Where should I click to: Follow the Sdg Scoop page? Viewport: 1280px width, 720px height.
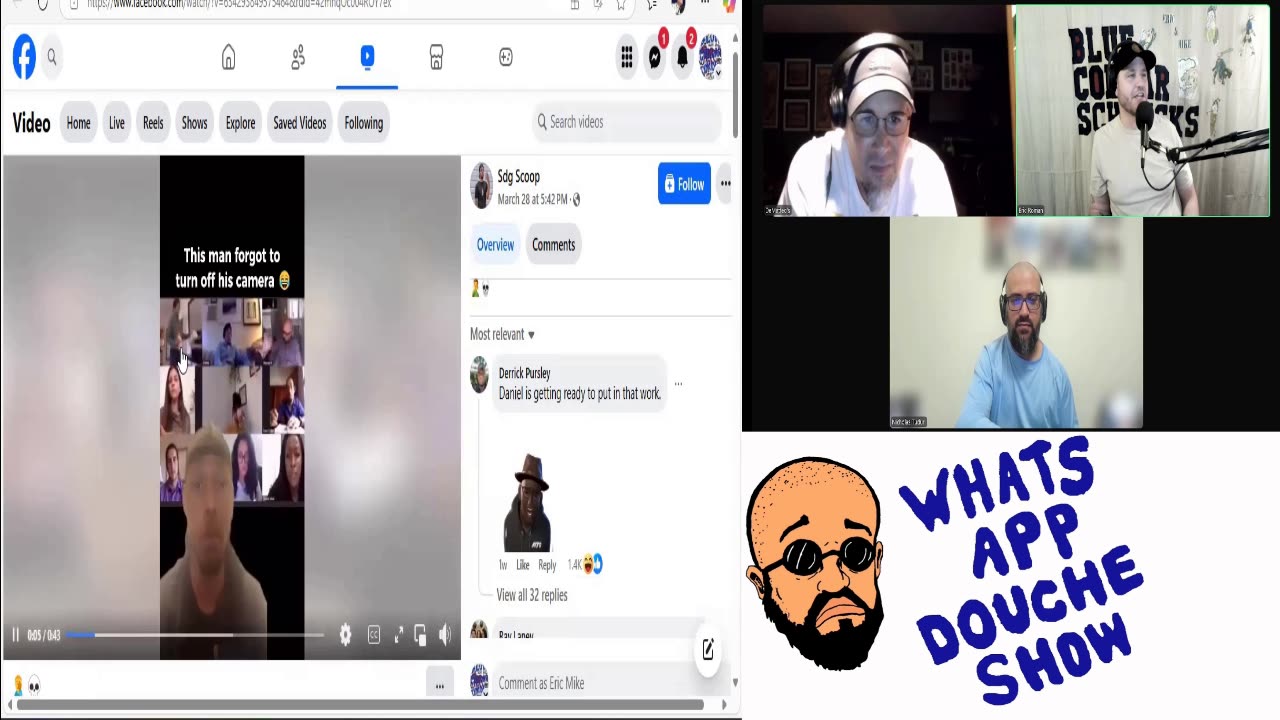[x=684, y=184]
